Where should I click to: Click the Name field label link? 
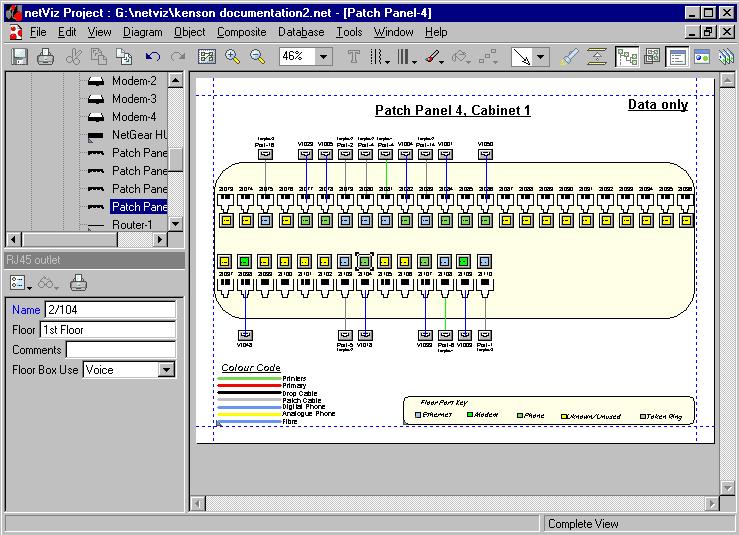[26, 310]
